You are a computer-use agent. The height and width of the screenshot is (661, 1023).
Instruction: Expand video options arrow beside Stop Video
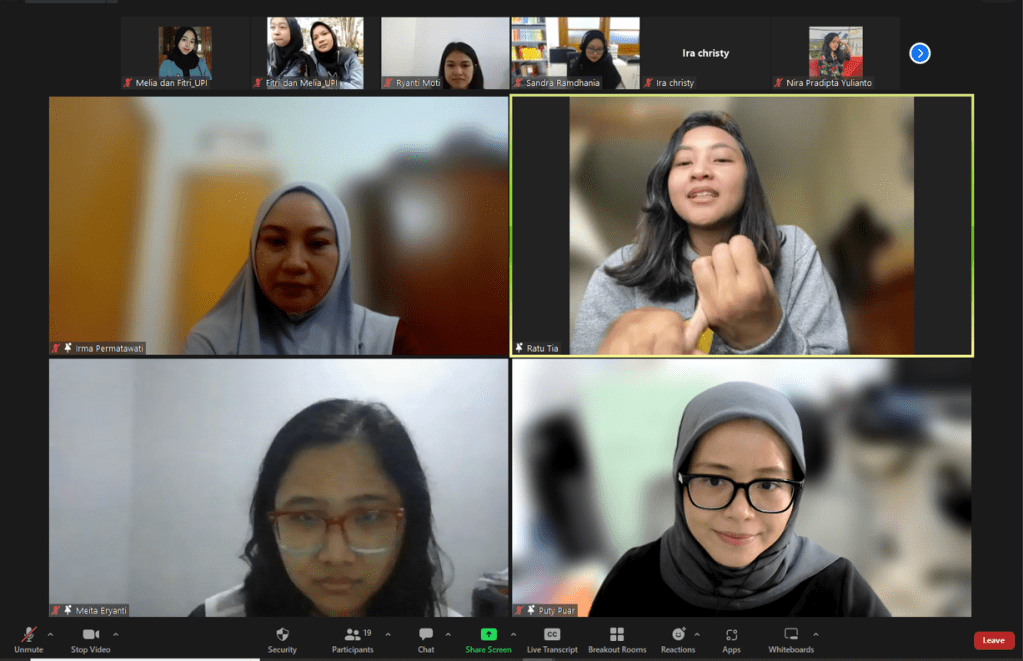coord(116,634)
